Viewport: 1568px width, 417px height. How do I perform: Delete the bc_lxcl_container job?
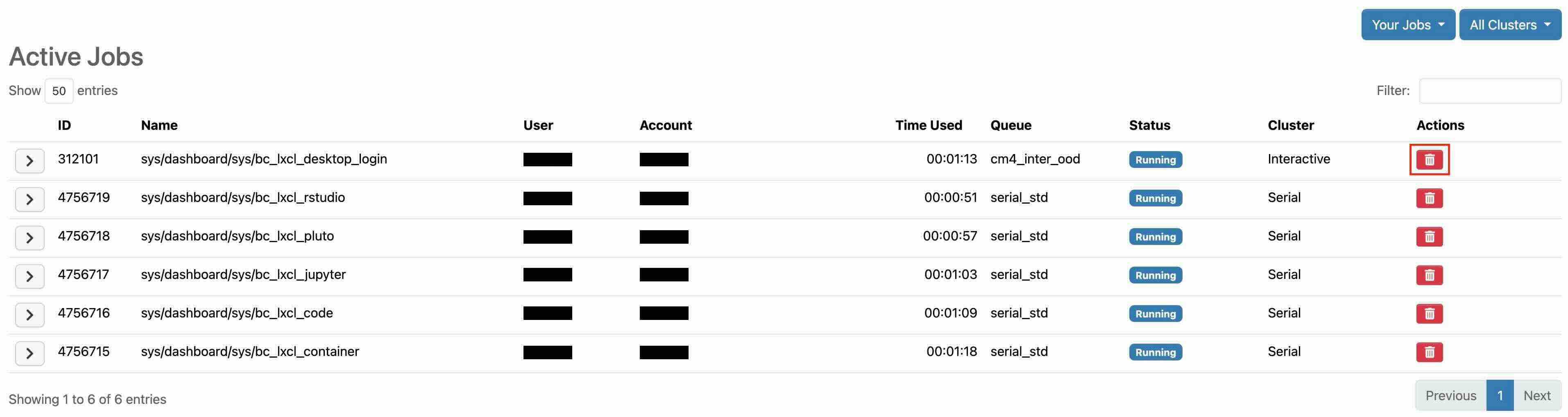tap(1429, 352)
